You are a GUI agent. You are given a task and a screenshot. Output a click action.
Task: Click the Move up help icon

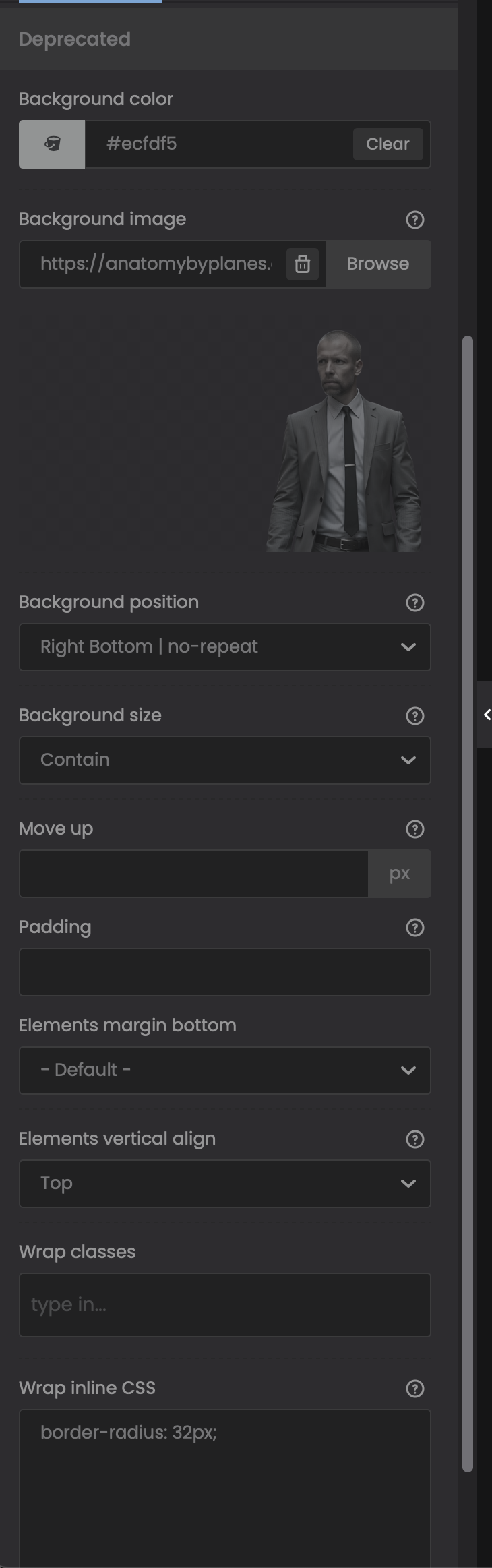415,829
